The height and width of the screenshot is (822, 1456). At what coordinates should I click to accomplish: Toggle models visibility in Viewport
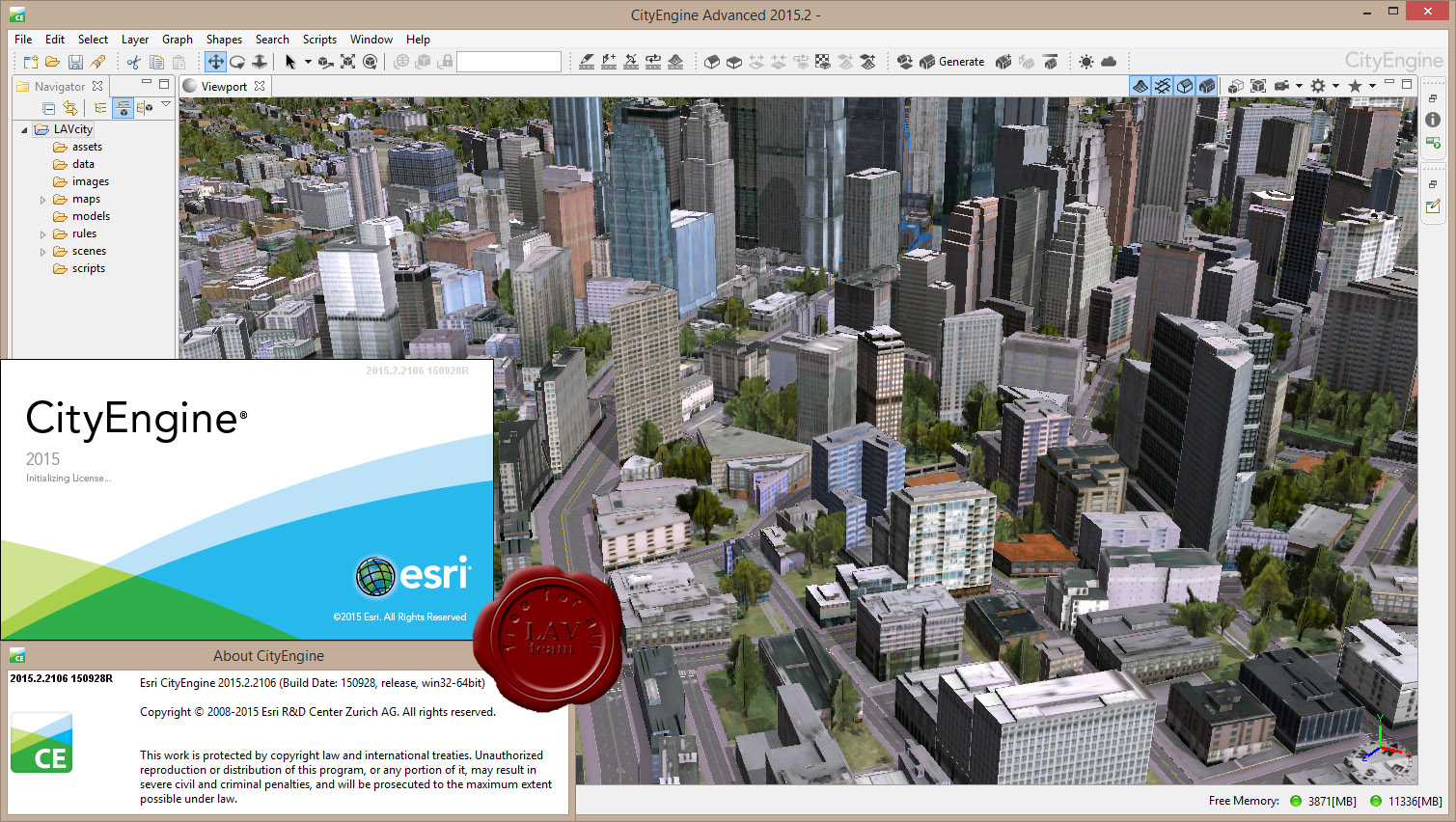[1207, 87]
